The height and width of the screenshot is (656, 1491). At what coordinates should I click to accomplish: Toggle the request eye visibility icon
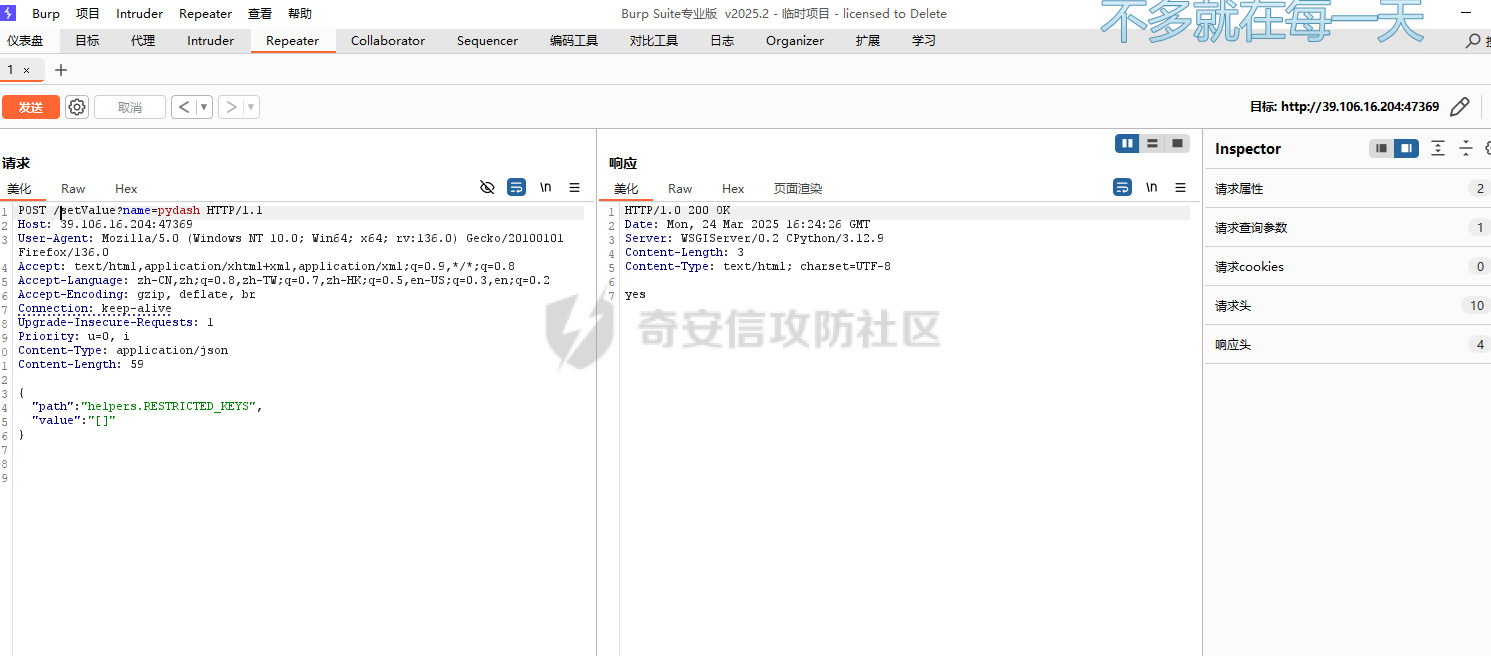pyautogui.click(x=487, y=187)
